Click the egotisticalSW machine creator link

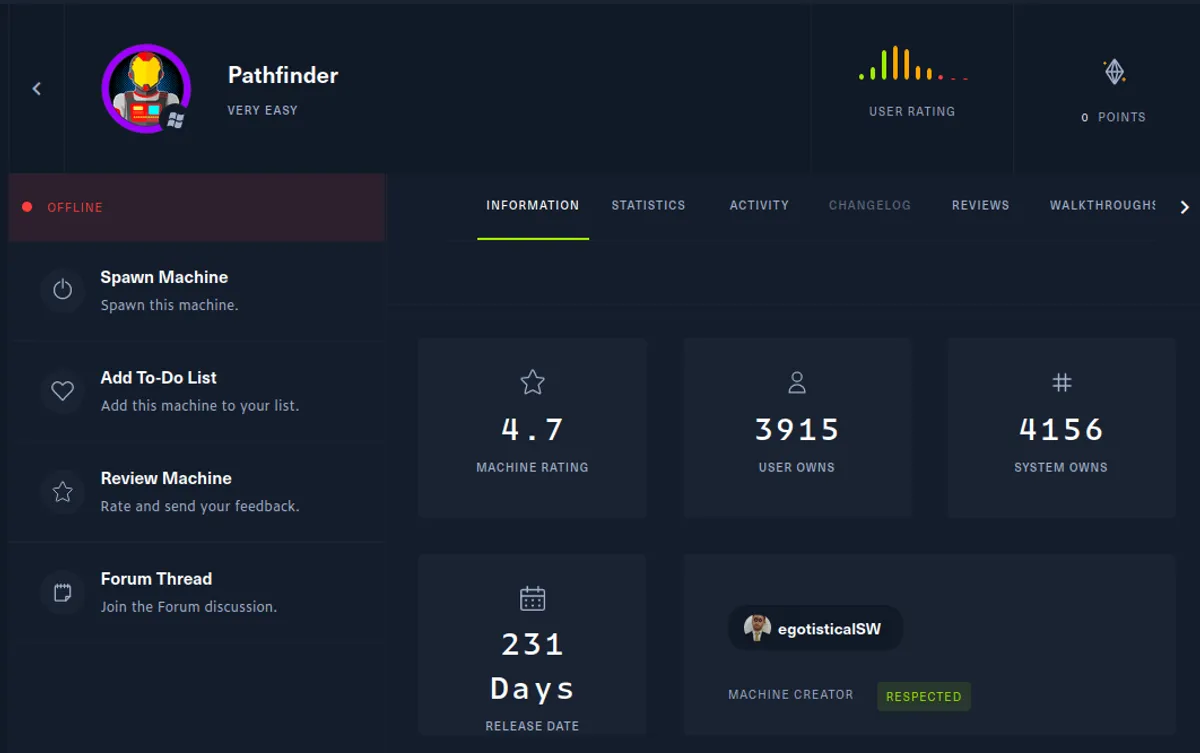click(x=815, y=628)
